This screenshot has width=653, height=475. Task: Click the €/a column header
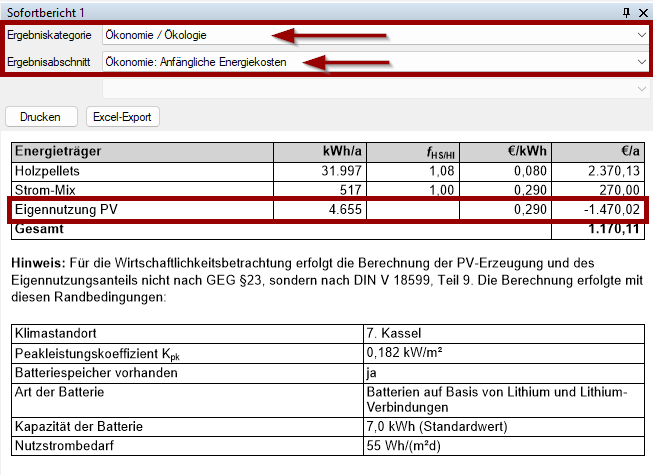point(629,152)
